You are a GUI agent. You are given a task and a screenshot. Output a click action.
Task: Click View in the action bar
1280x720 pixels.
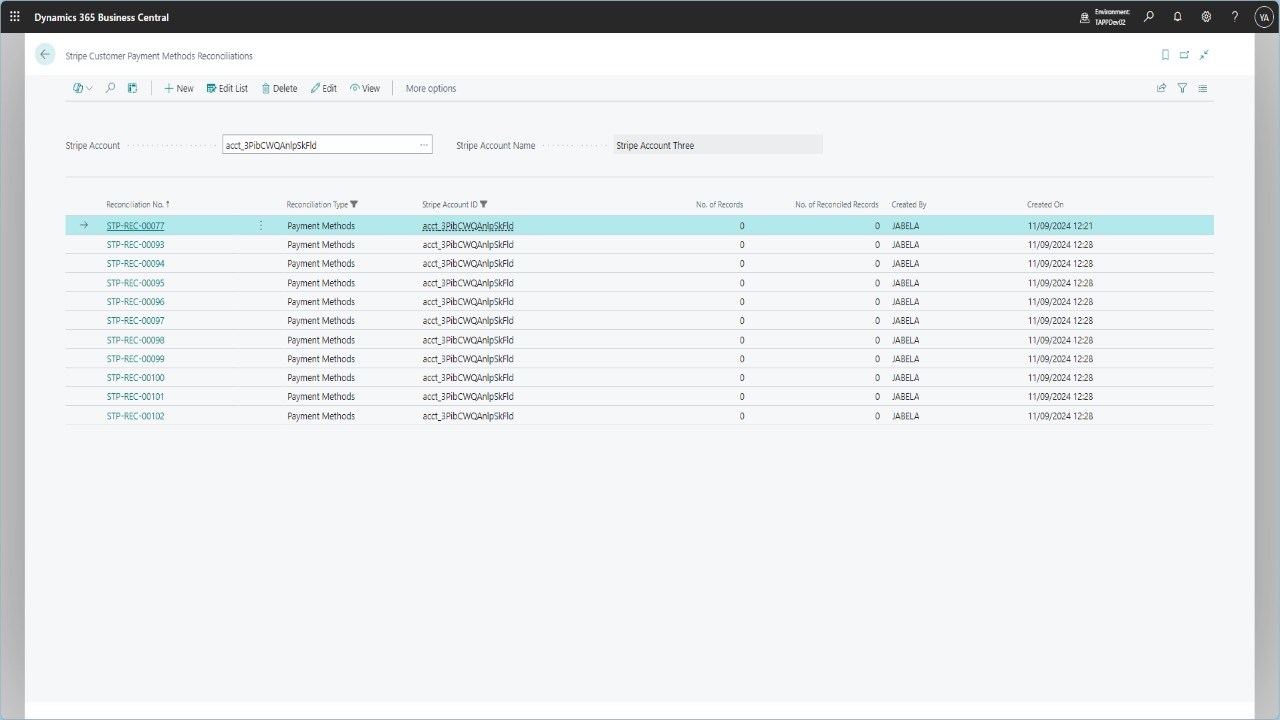pyautogui.click(x=365, y=88)
